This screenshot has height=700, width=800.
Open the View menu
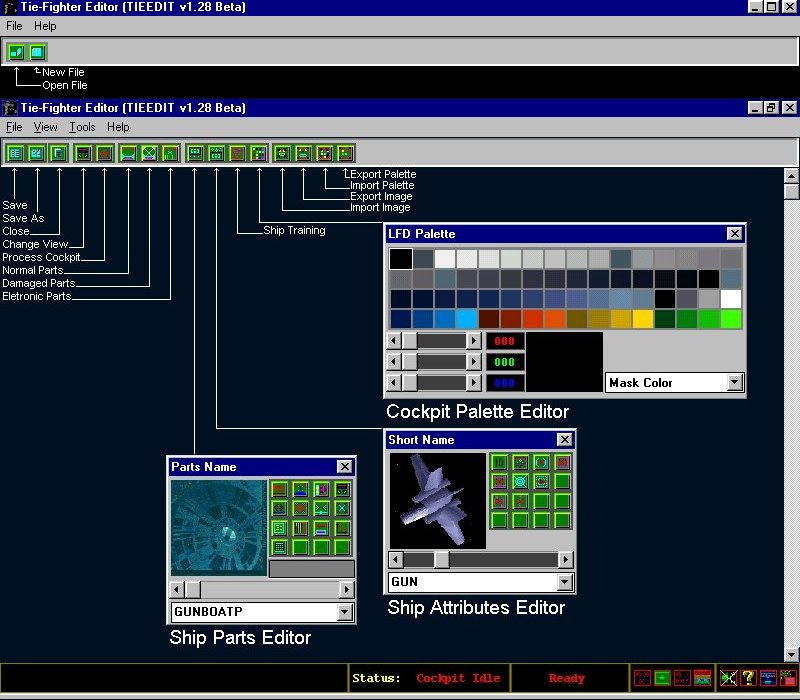(46, 127)
